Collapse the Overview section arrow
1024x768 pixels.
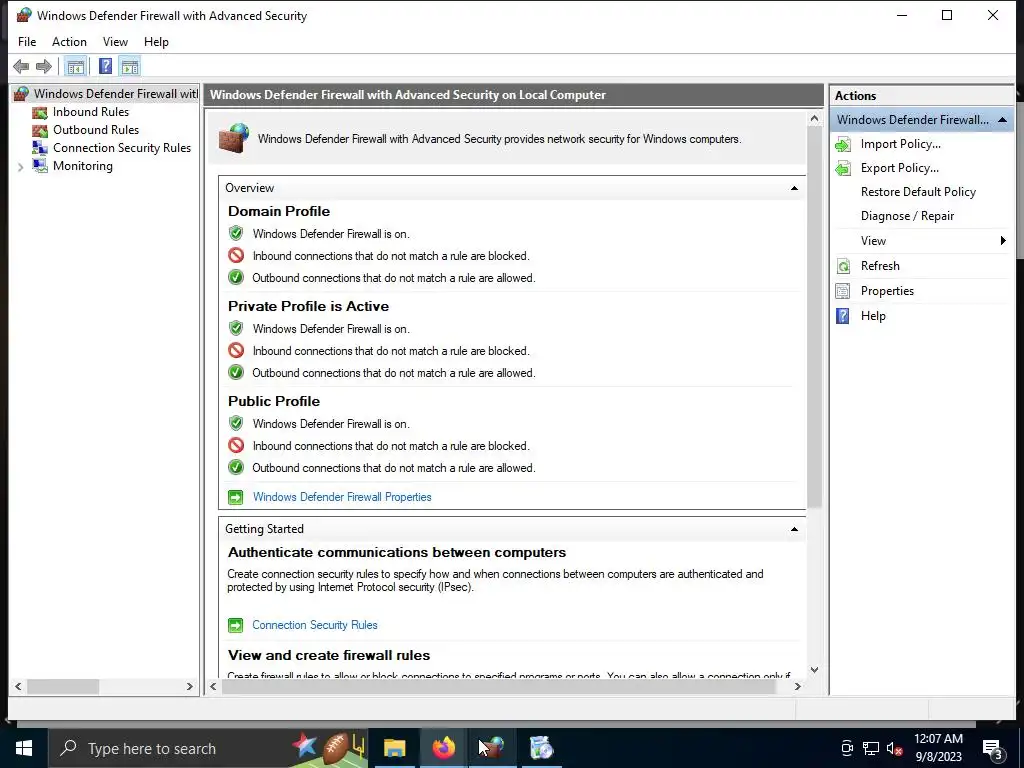[x=794, y=188]
